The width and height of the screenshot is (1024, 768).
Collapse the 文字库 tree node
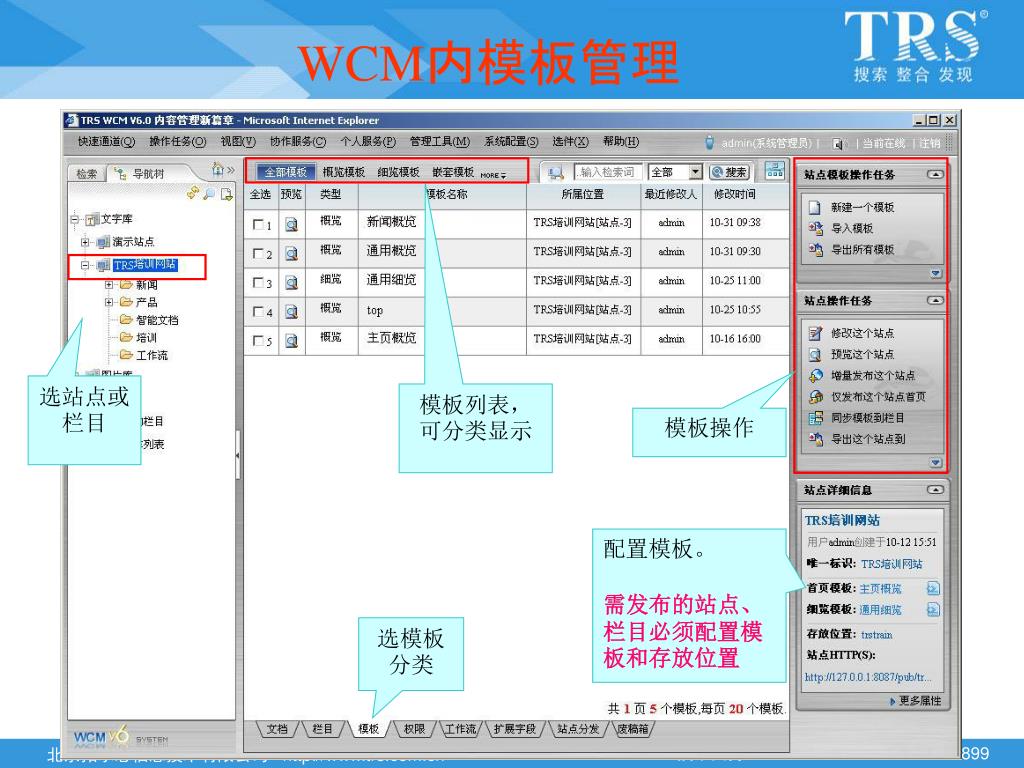click(75, 219)
